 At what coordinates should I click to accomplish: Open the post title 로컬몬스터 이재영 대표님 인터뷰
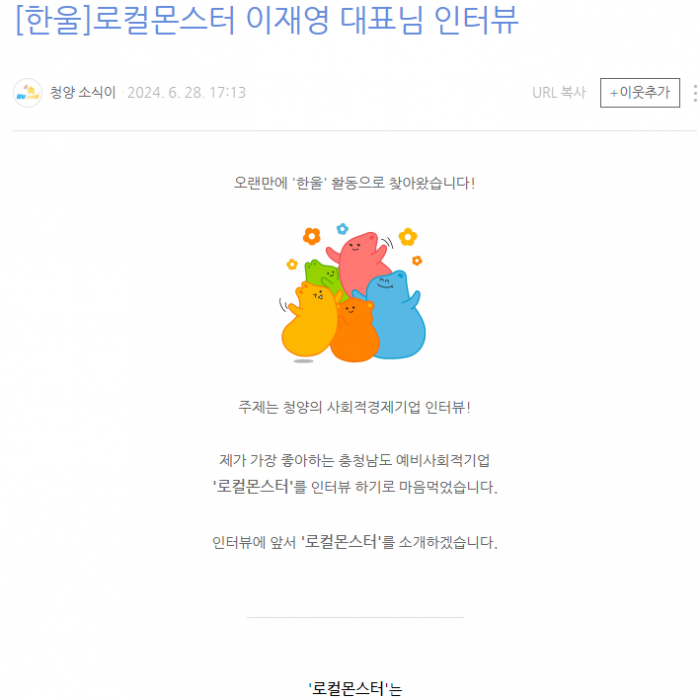pyautogui.click(x=267, y=20)
